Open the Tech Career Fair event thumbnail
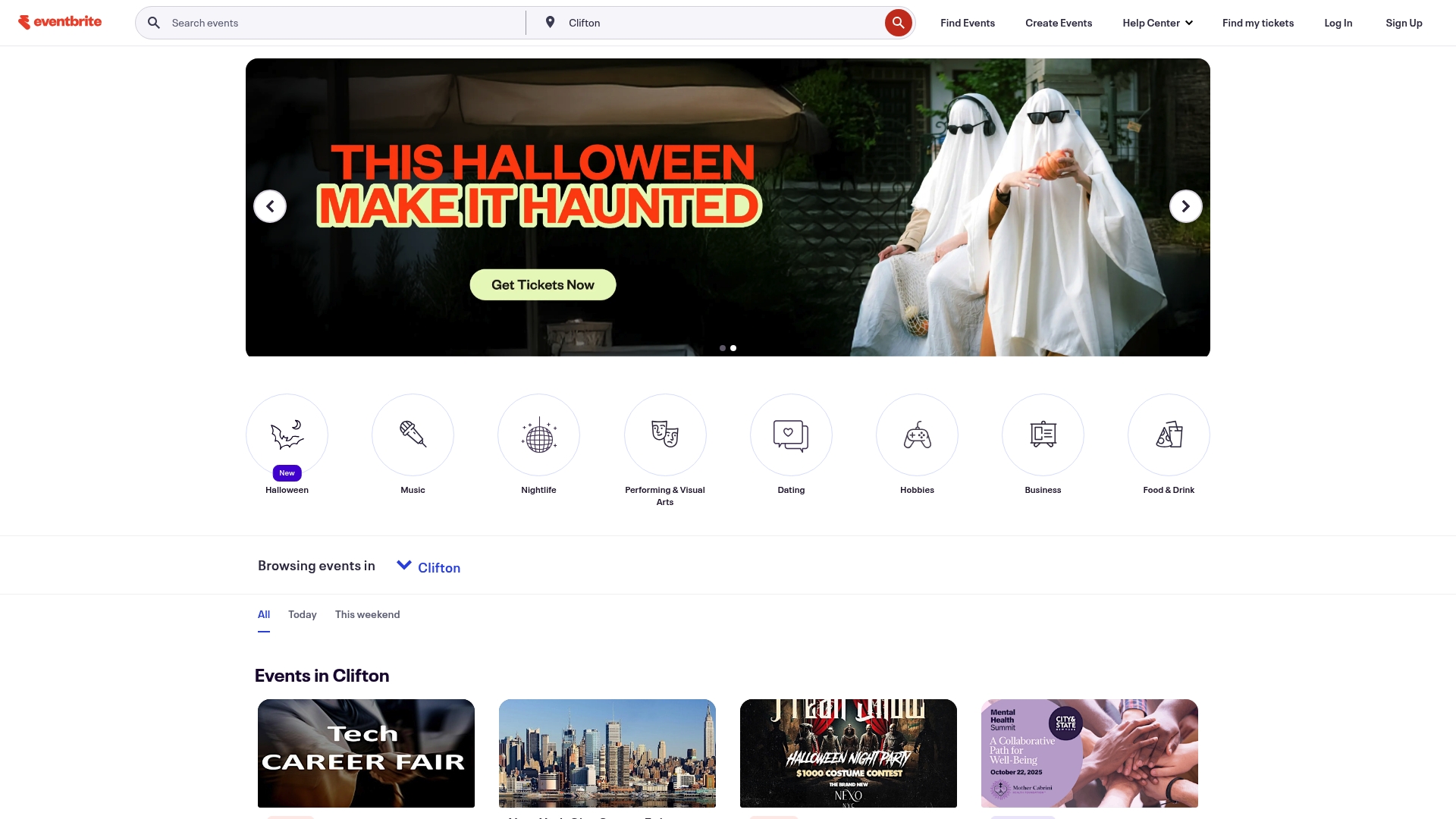The height and width of the screenshot is (819, 1456). [366, 753]
